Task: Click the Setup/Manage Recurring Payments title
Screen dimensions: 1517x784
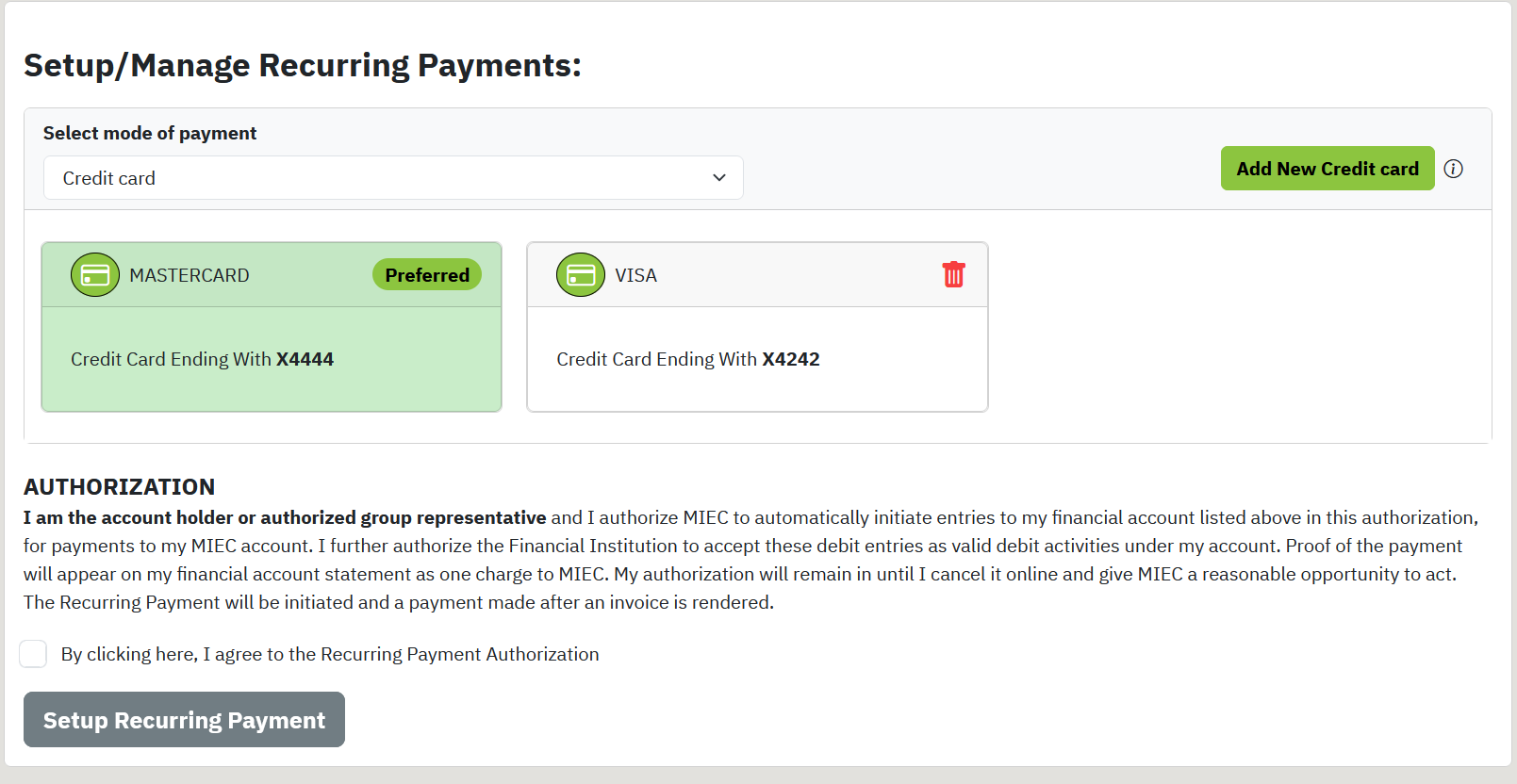Action: tap(304, 65)
